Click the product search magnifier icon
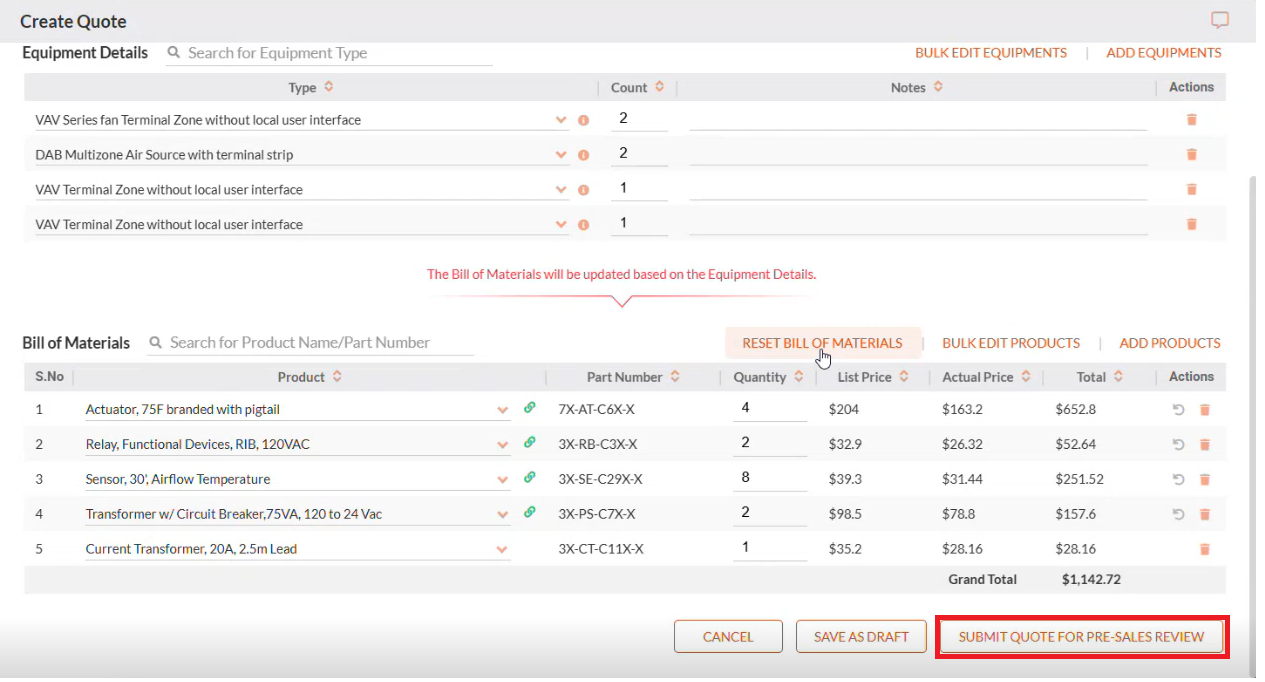Viewport: 1265px width, 682px height. point(156,342)
